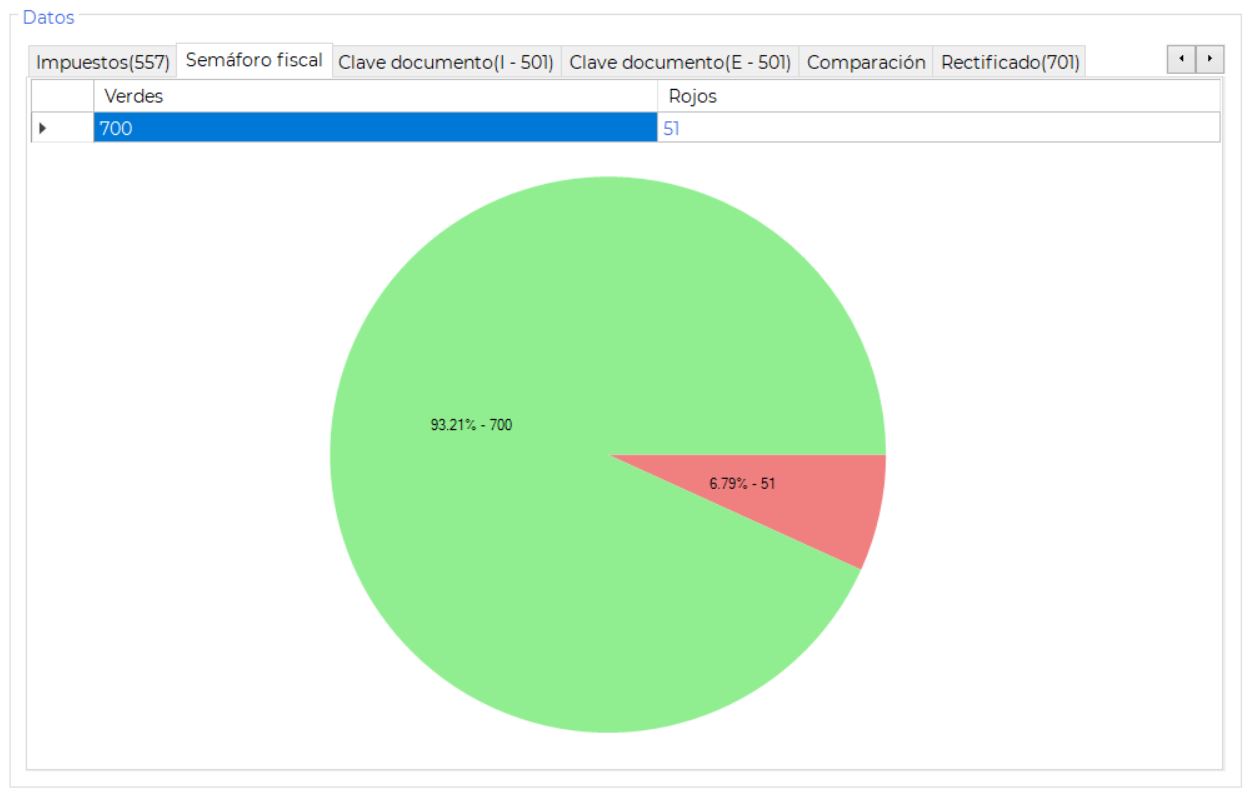Image resolution: width=1254 pixels, height=804 pixels.
Task: Go to the Rectificado(701) tab
Action: [1010, 62]
